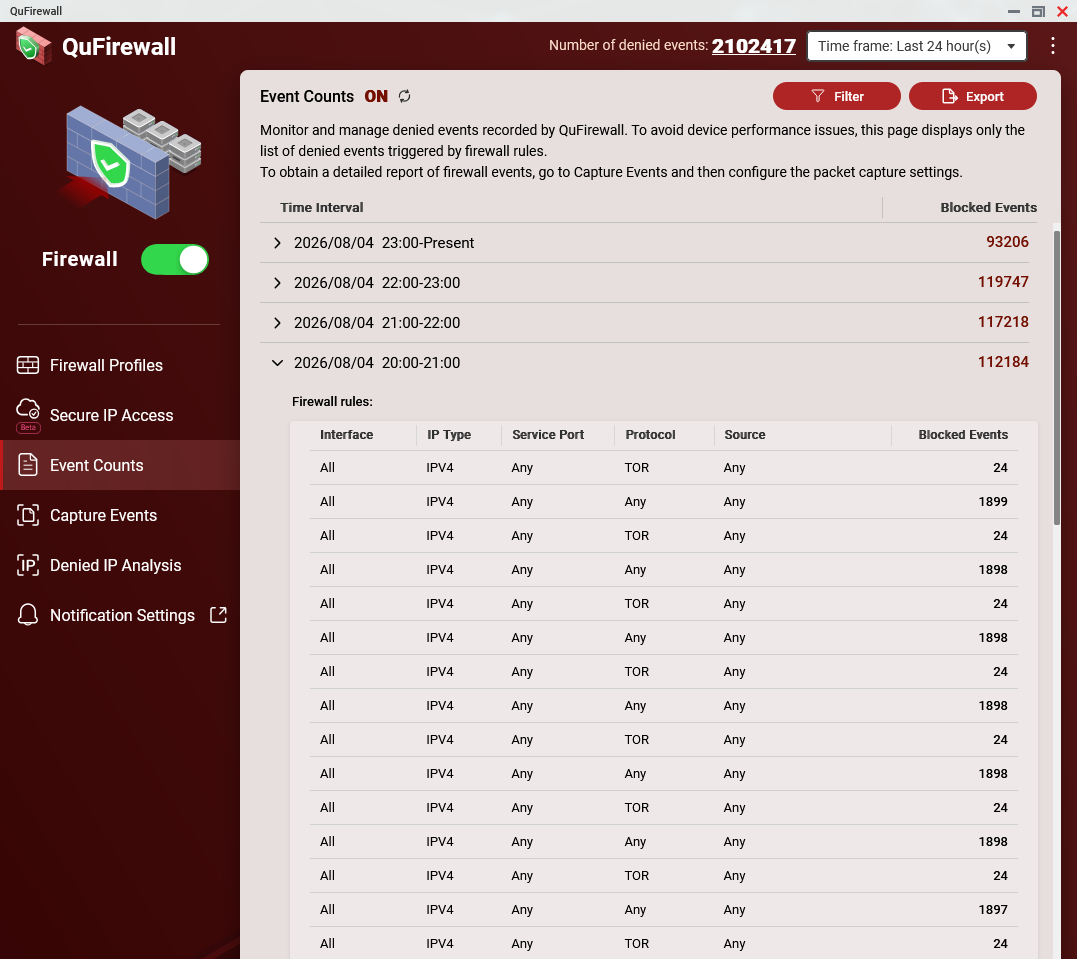The height and width of the screenshot is (959, 1077).
Task: Expand the 21:00-22:00 time interval
Action: click(277, 323)
